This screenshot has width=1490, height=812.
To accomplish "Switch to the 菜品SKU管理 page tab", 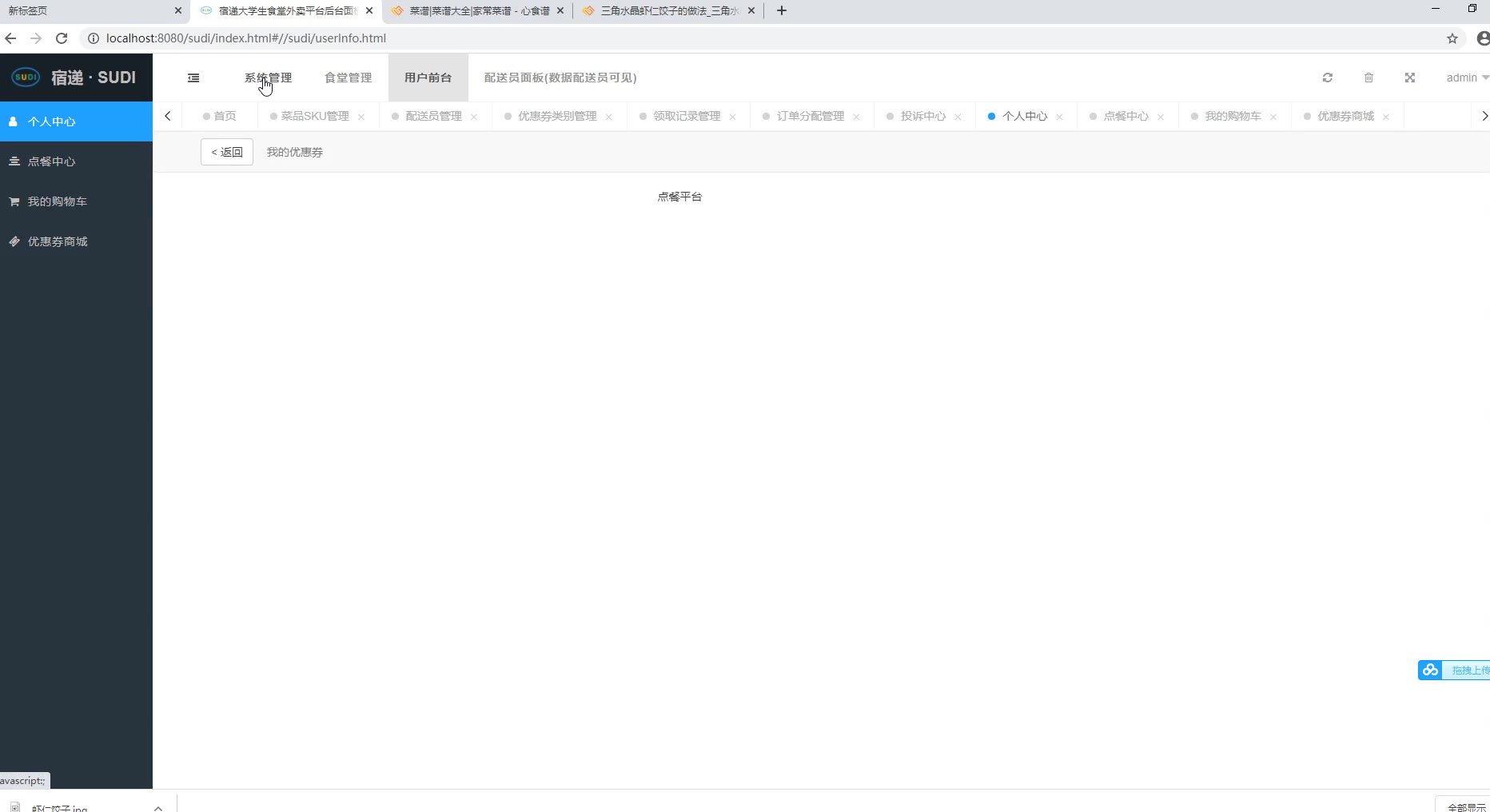I will tap(315, 116).
